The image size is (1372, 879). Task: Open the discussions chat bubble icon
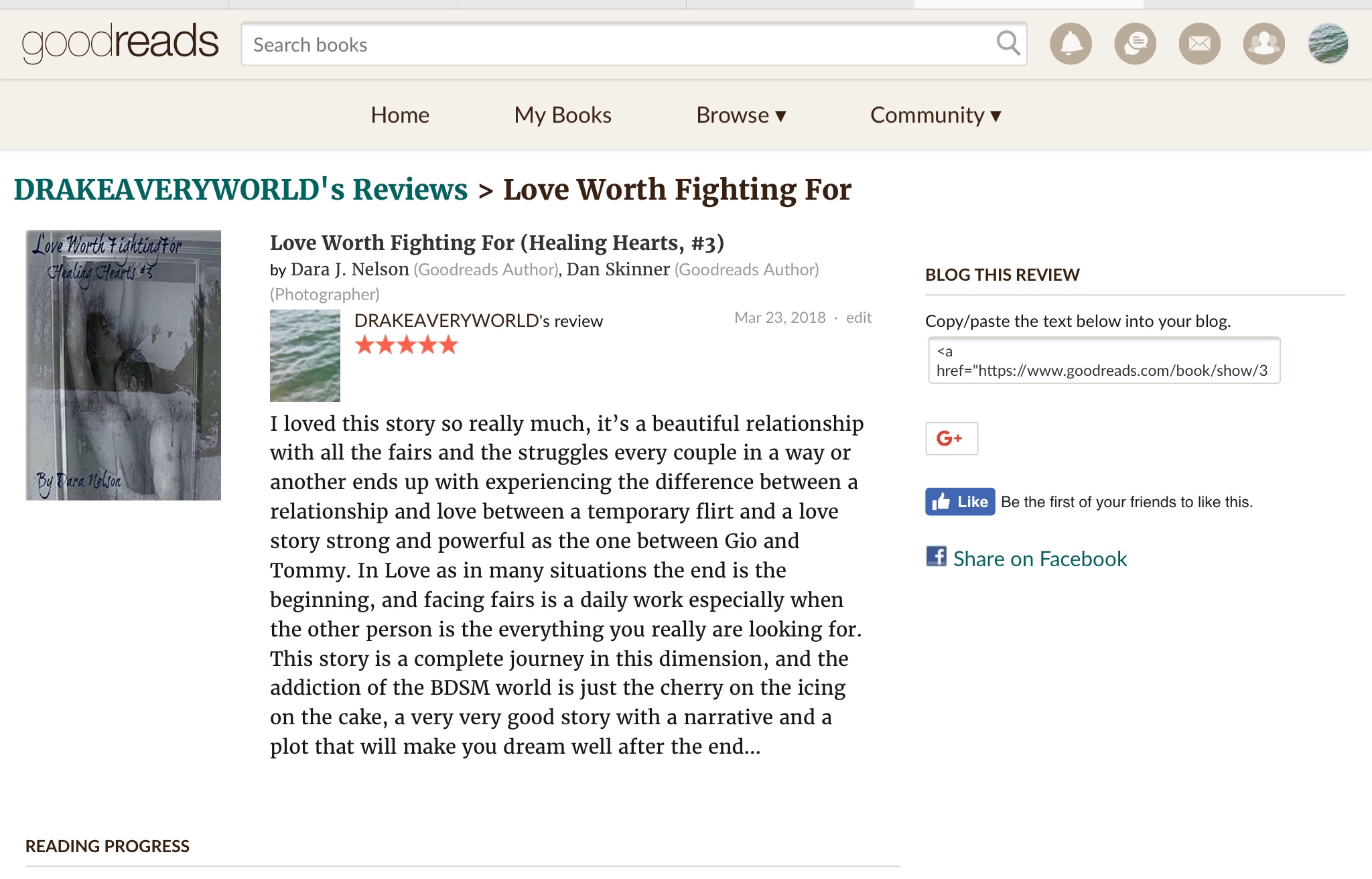[x=1135, y=44]
